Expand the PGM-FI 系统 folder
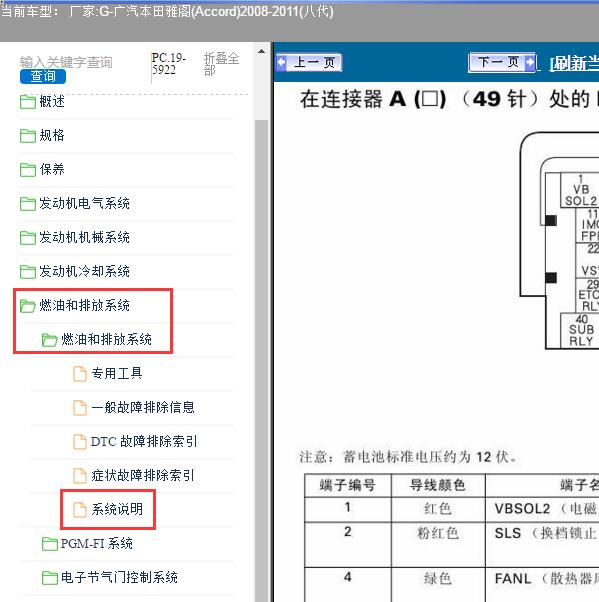The height and width of the screenshot is (602, 599). pos(96,543)
